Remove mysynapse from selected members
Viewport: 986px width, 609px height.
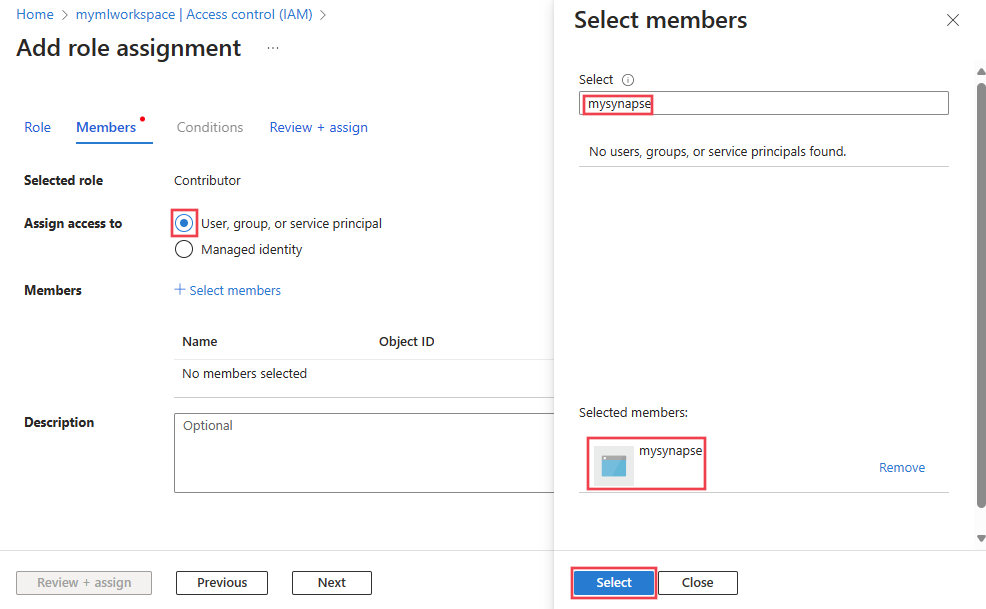coord(901,467)
